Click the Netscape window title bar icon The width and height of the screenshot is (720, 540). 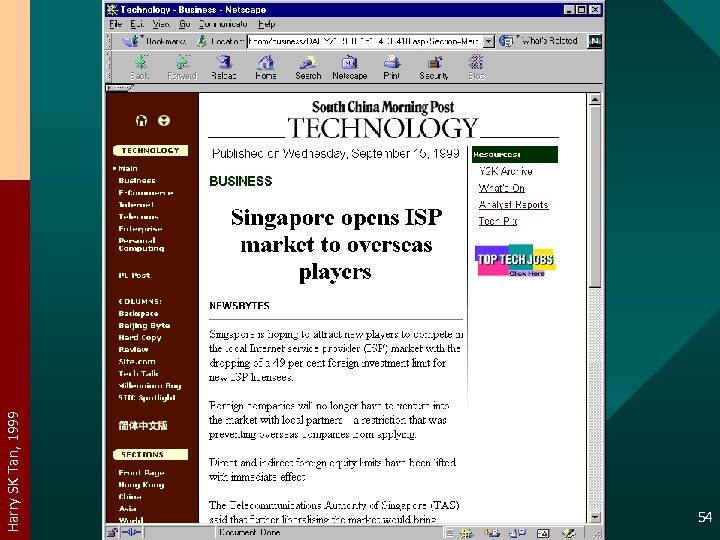pos(112,10)
